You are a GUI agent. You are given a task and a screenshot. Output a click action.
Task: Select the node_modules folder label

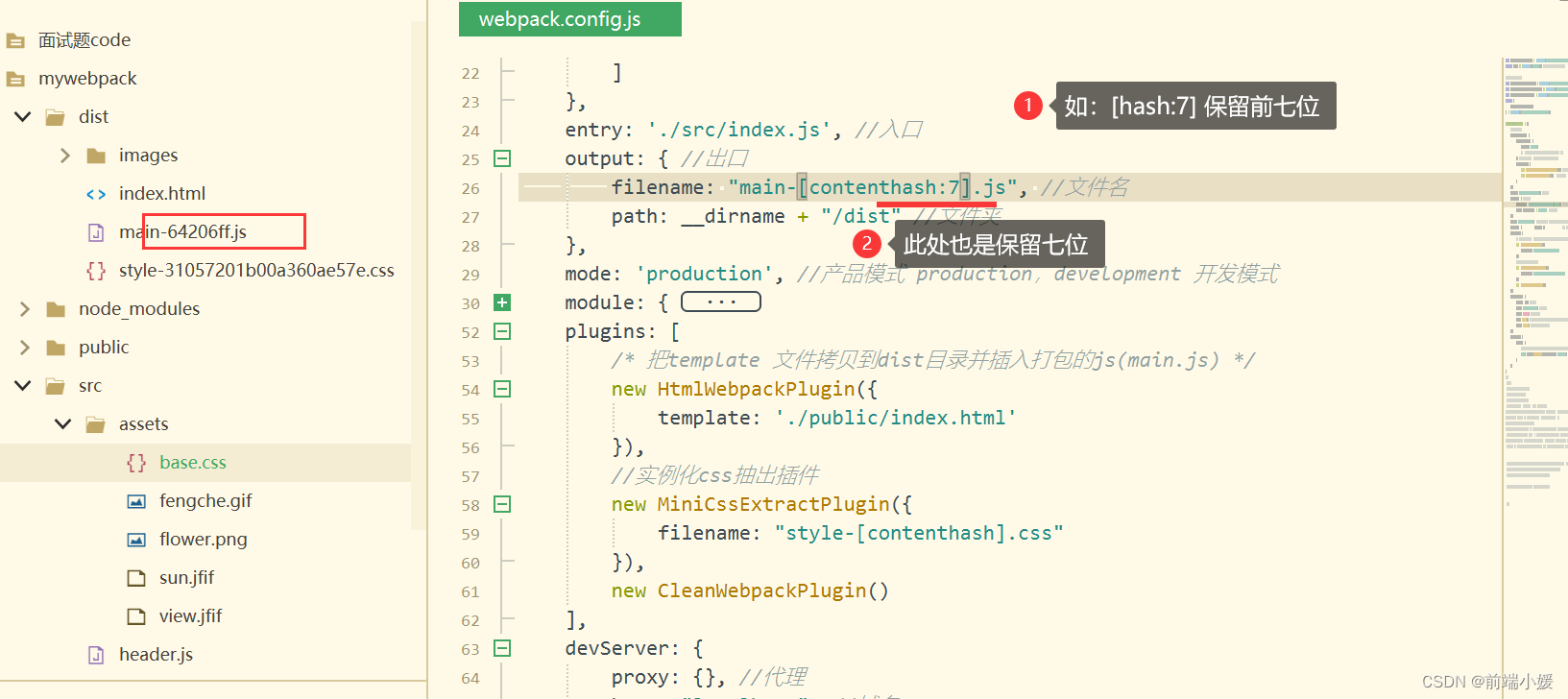pos(139,308)
